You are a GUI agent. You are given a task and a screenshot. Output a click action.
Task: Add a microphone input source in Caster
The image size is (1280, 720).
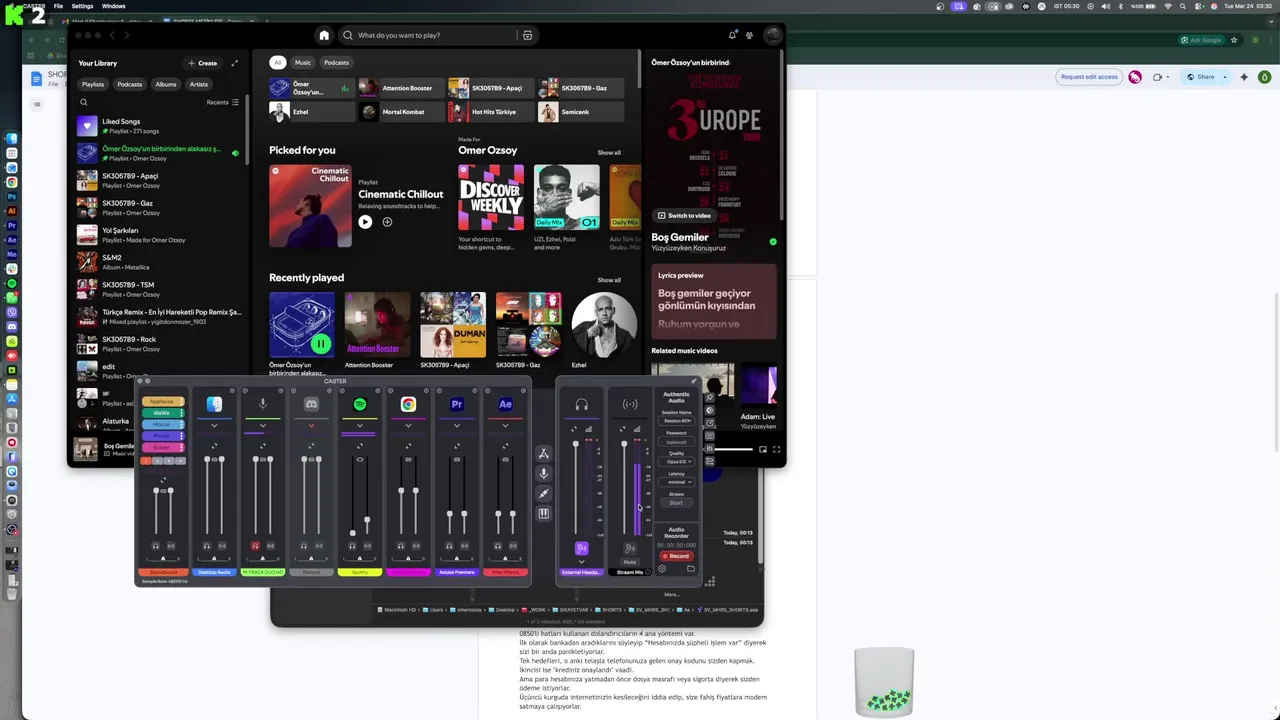[544, 474]
